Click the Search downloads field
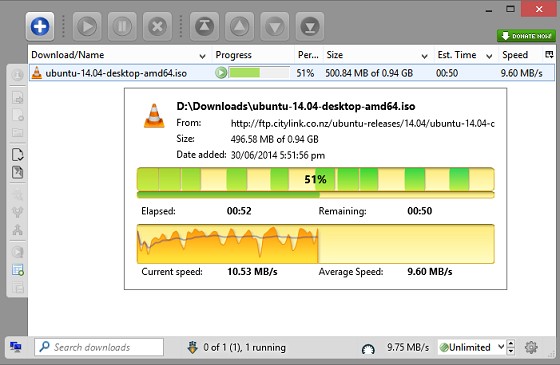This screenshot has height=365, width=560. click(99, 347)
